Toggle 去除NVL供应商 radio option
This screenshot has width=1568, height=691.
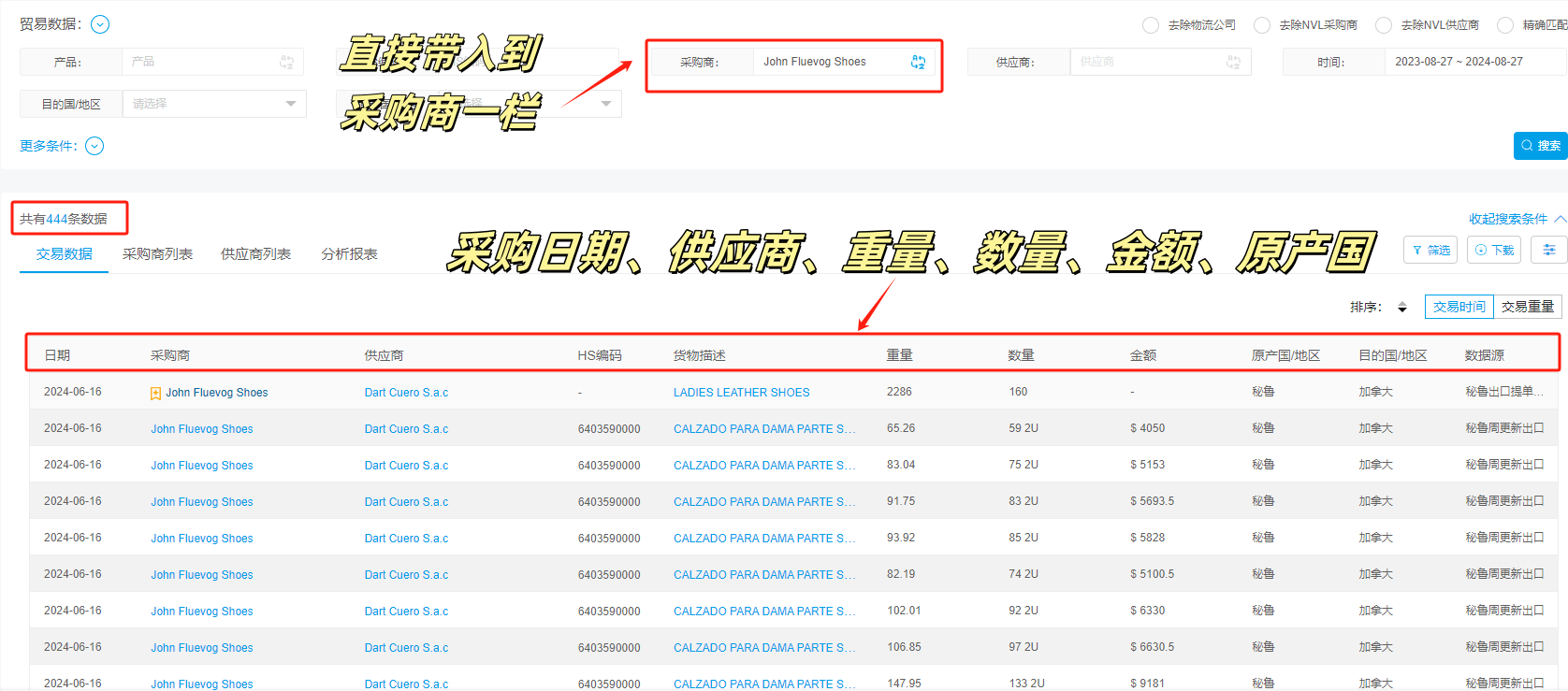(x=1384, y=25)
